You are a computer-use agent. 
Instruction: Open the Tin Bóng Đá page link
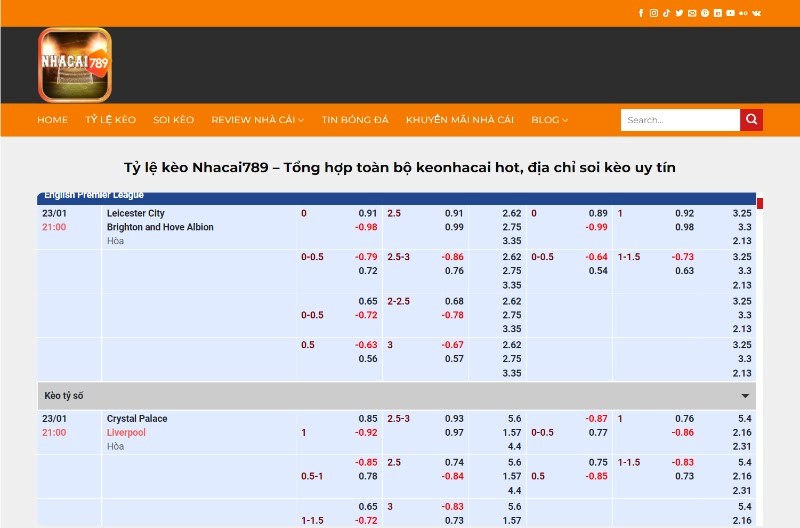click(355, 120)
